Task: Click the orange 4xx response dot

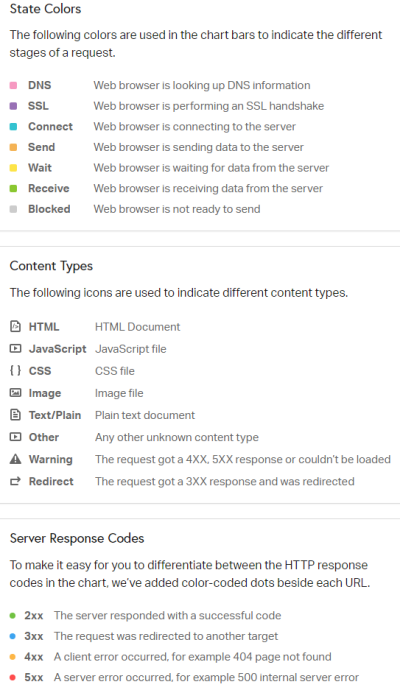Action: (13, 657)
